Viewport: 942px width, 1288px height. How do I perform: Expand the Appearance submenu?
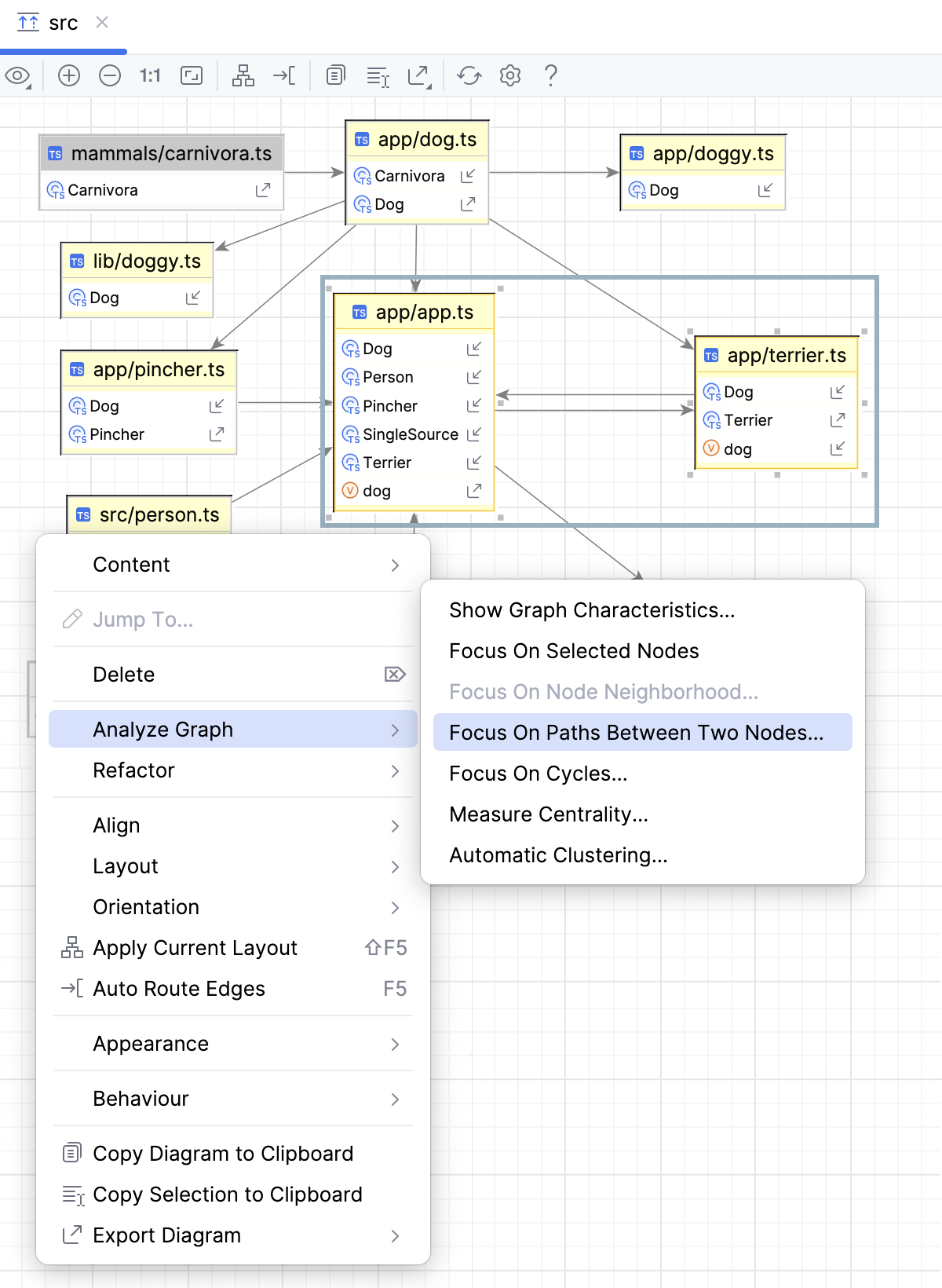point(233,1044)
